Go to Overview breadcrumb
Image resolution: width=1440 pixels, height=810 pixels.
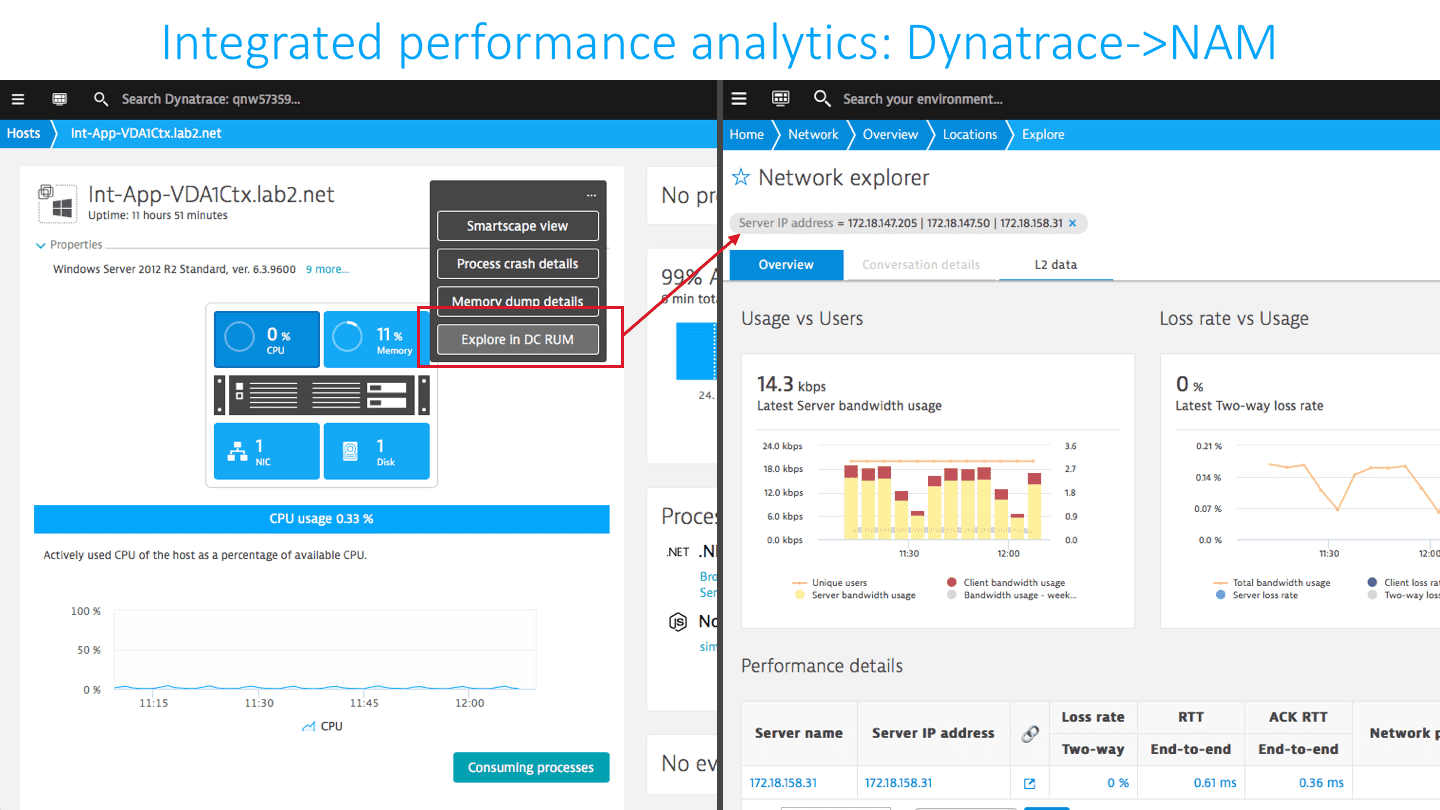tap(890, 134)
